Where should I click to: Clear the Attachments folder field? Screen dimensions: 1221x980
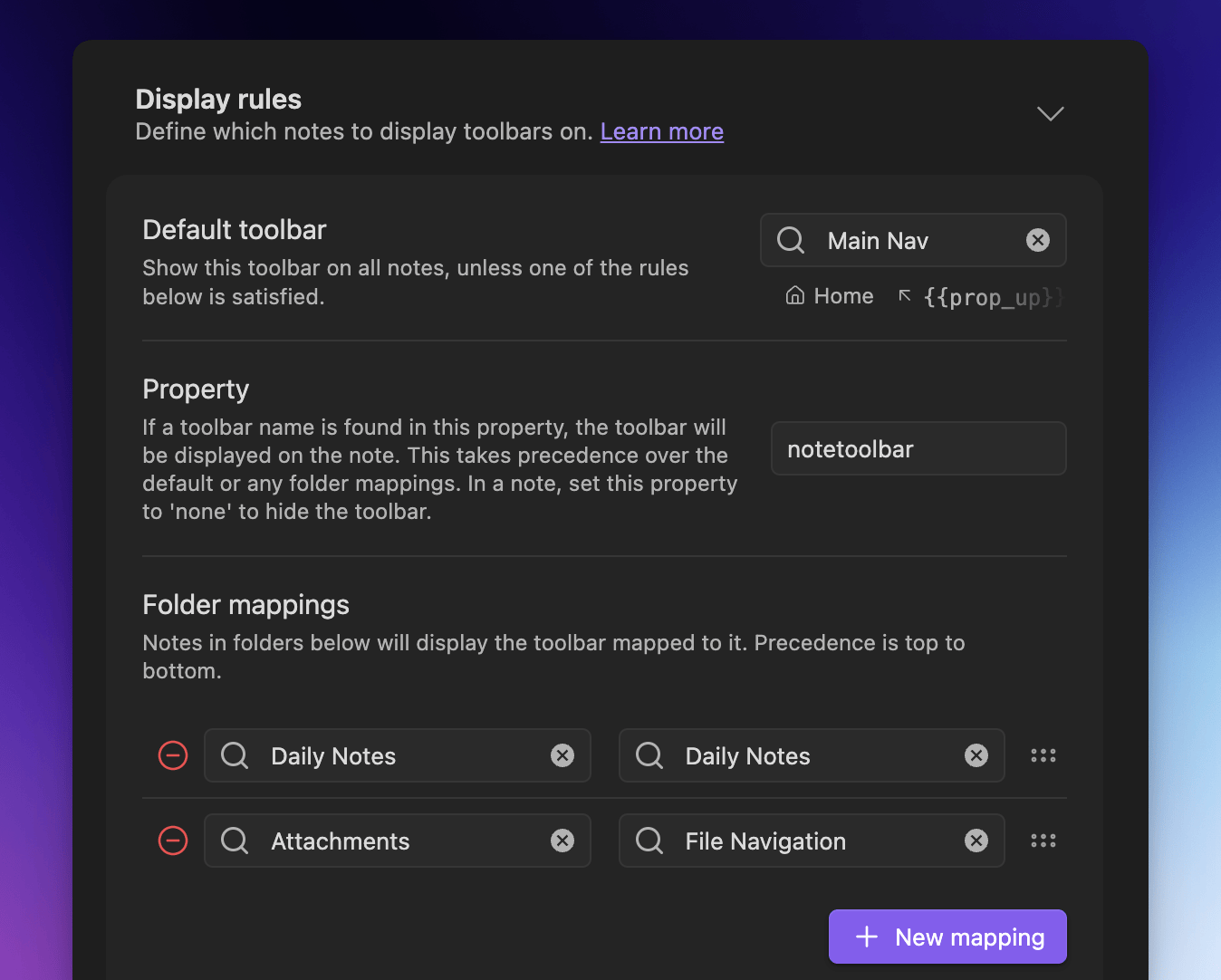[562, 841]
